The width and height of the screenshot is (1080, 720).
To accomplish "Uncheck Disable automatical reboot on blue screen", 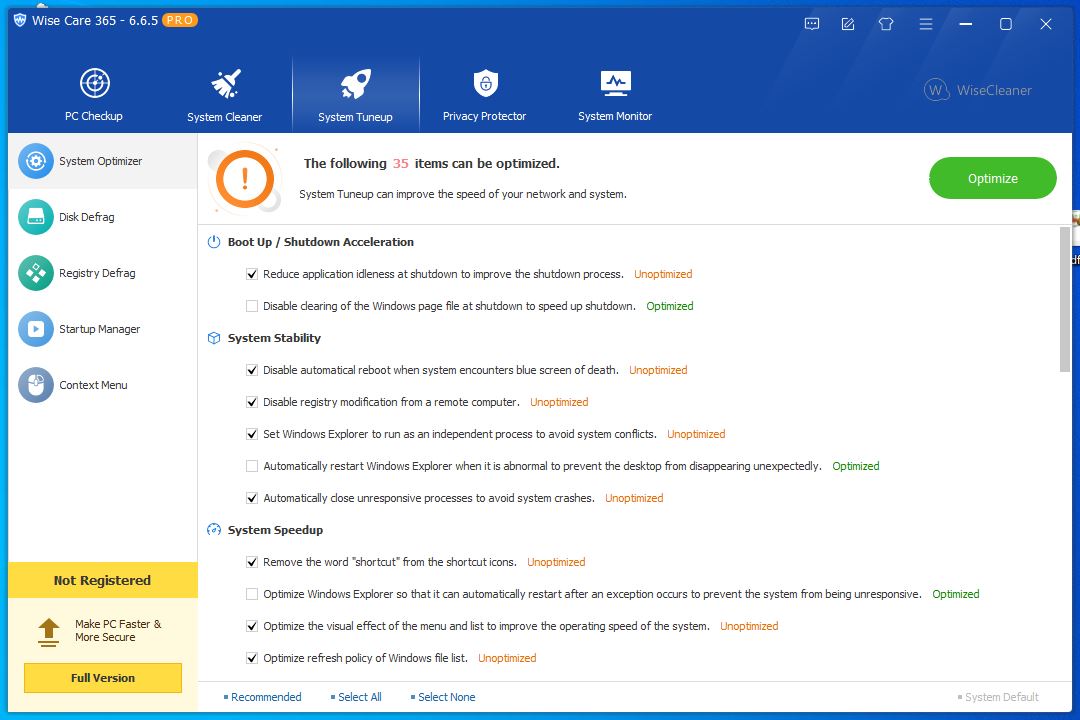I will (x=252, y=370).
